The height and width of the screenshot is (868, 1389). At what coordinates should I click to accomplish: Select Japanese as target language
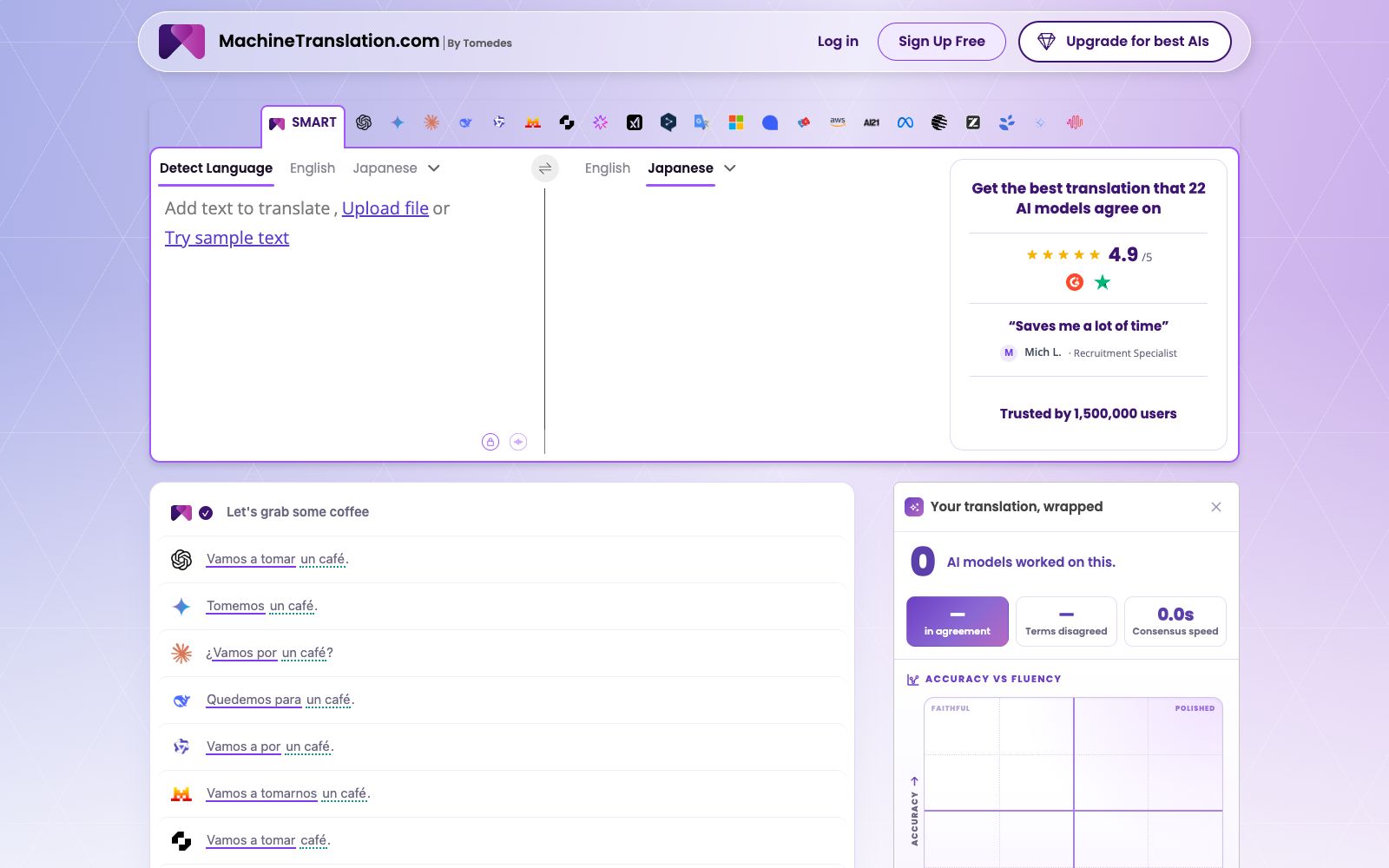(681, 168)
